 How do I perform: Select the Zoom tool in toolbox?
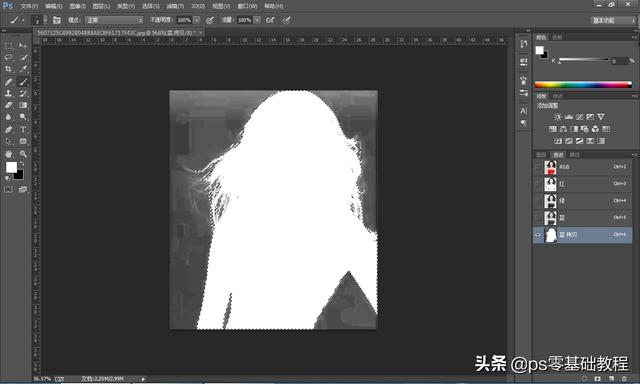tap(23, 154)
